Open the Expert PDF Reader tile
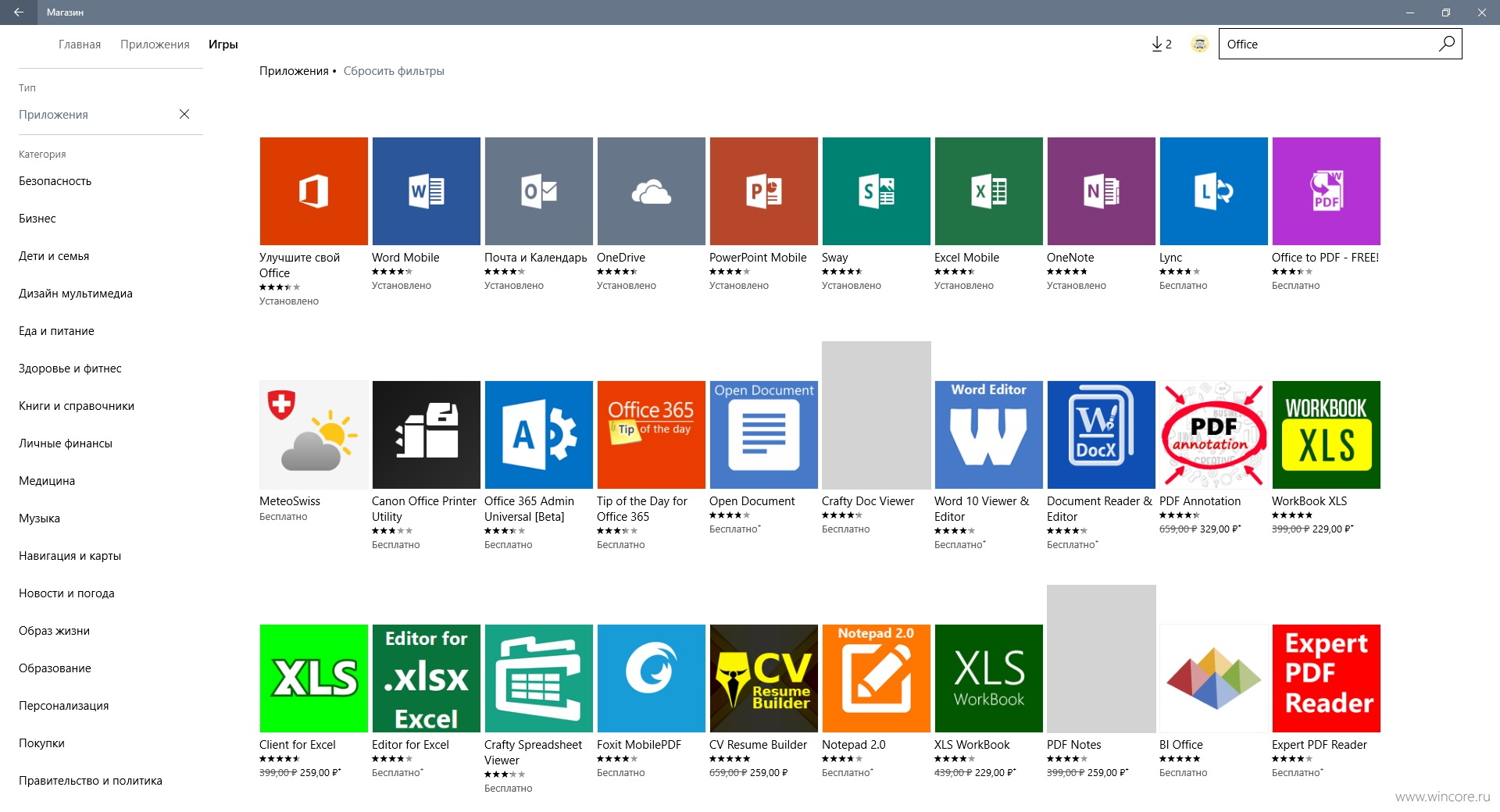This screenshot has width=1500, height=812. point(1326,678)
